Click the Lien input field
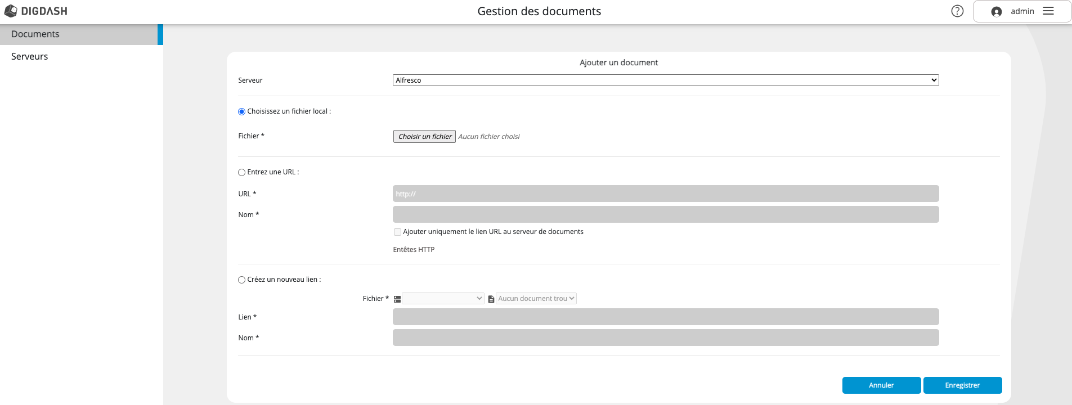The height and width of the screenshot is (405, 1072). pyautogui.click(x=666, y=317)
